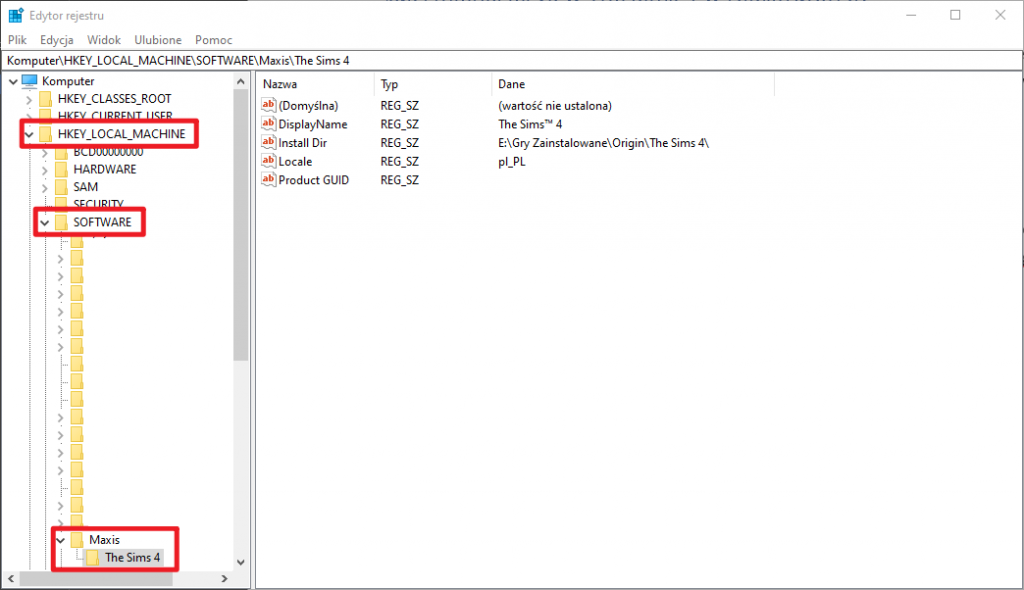This screenshot has width=1024, height=590.
Task: Open the Edycja menu
Action: [x=57, y=40]
